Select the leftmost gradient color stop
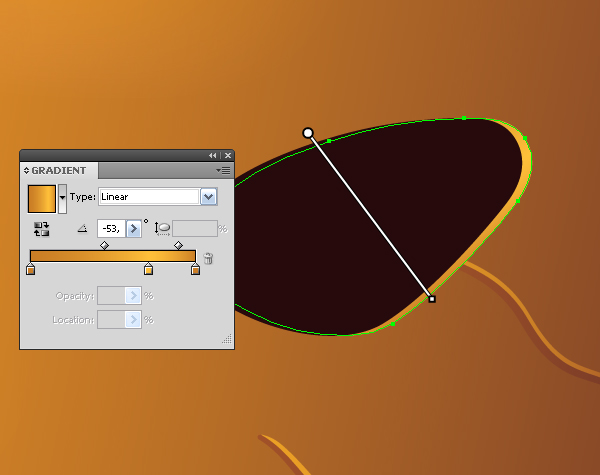 tap(31, 269)
